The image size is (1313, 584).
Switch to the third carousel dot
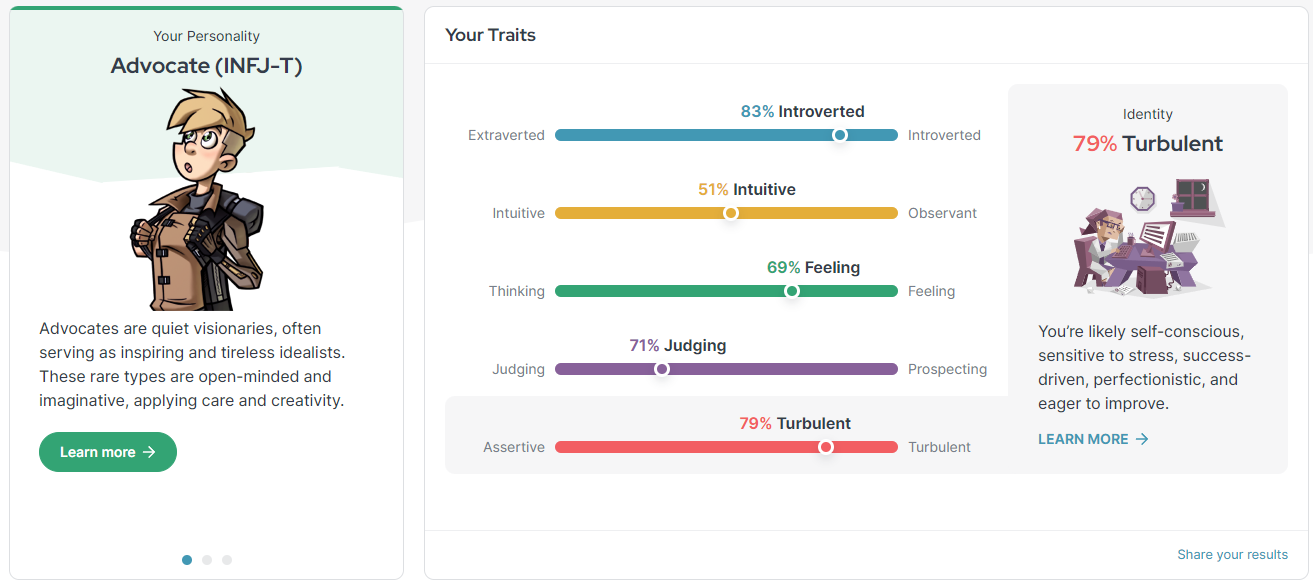tap(227, 560)
